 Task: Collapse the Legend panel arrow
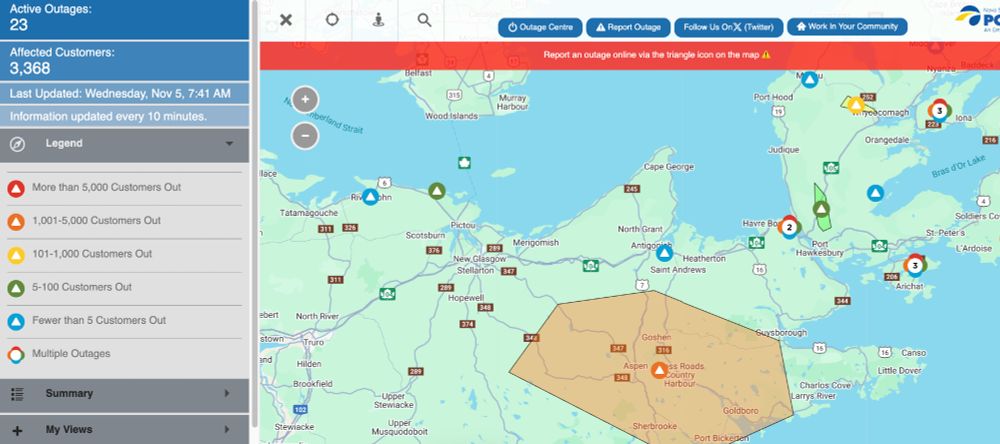pos(230,144)
